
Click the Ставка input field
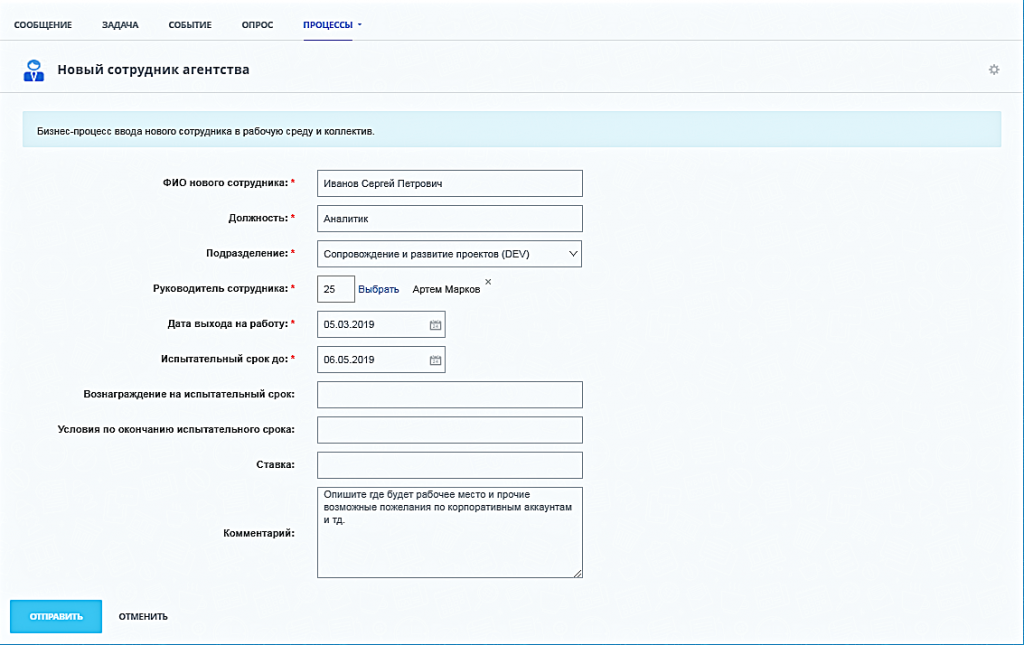(x=449, y=466)
